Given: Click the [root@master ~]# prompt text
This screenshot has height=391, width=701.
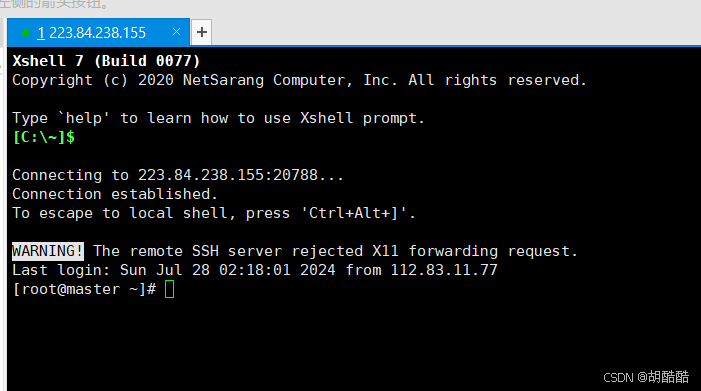Looking at the screenshot, I should (84, 289).
